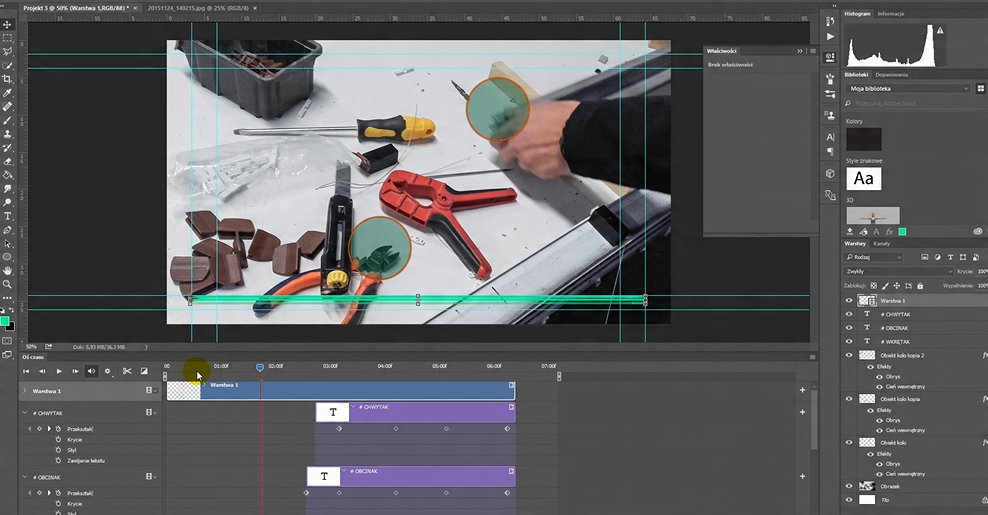Click the foreground green color swatch
This screenshot has width=988, height=515.
4,321
